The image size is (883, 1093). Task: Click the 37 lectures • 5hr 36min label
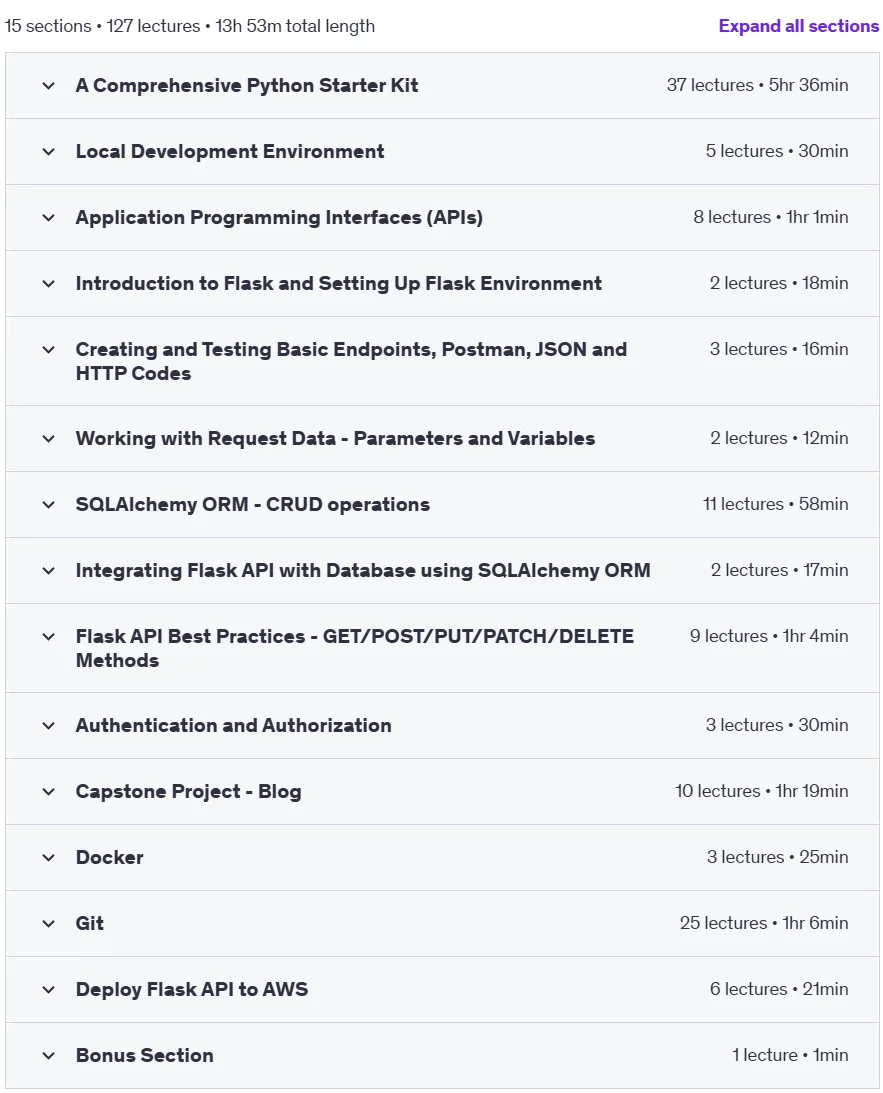[x=758, y=85]
